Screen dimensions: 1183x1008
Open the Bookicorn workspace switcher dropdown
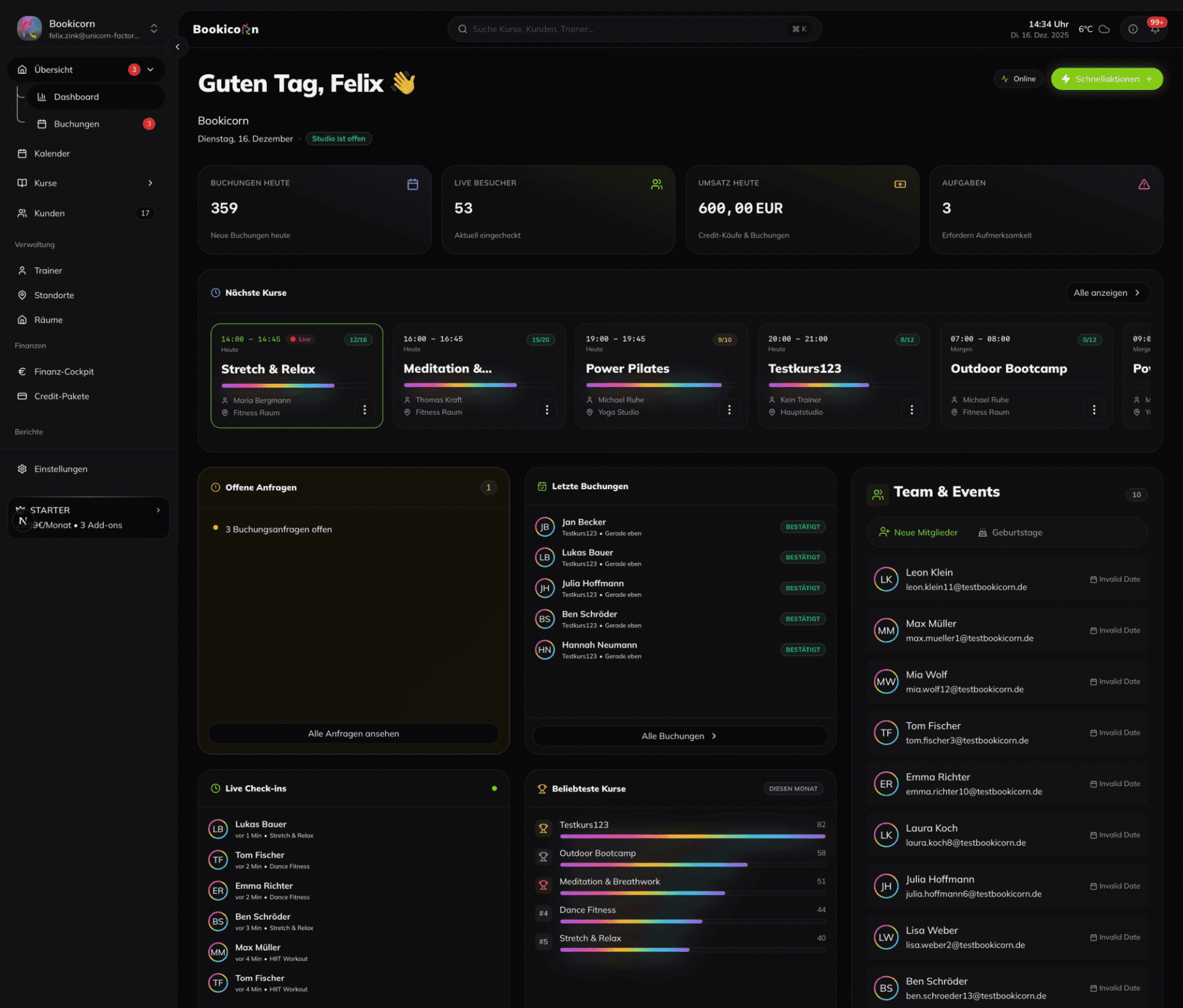[153, 28]
